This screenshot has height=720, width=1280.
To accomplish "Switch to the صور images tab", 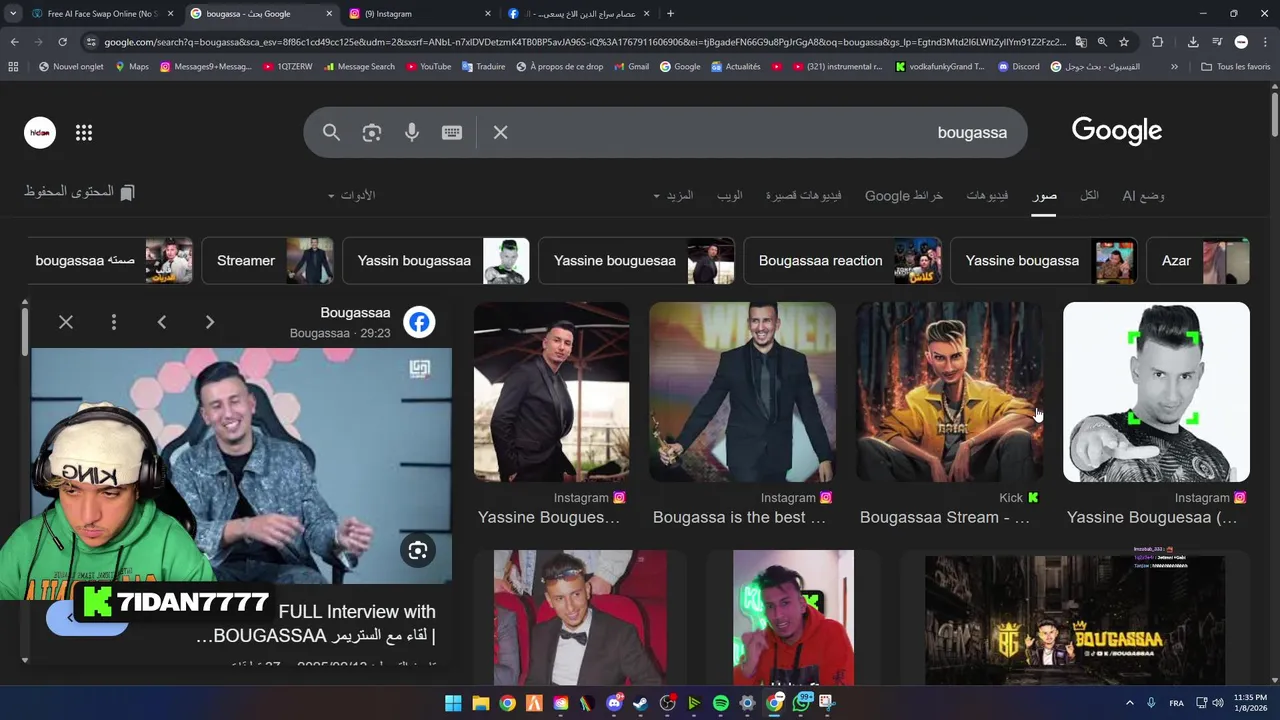I will click(1045, 195).
